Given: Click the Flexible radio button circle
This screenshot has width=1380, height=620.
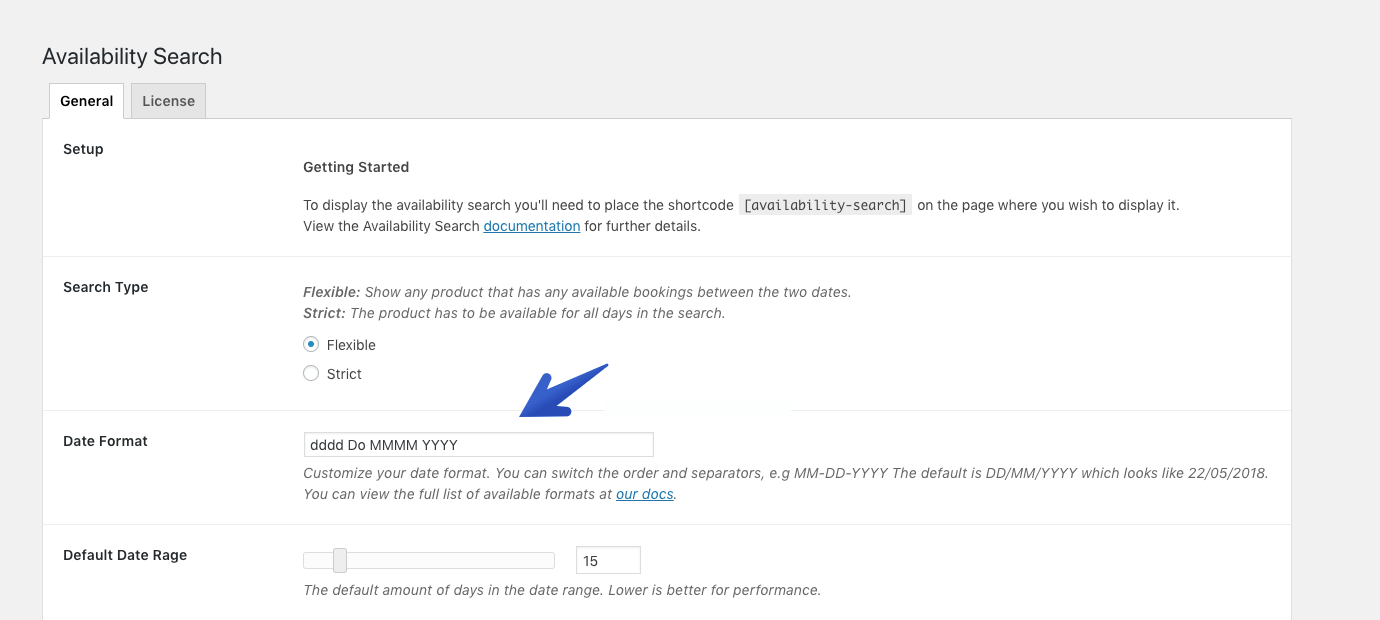Looking at the screenshot, I should pos(311,344).
